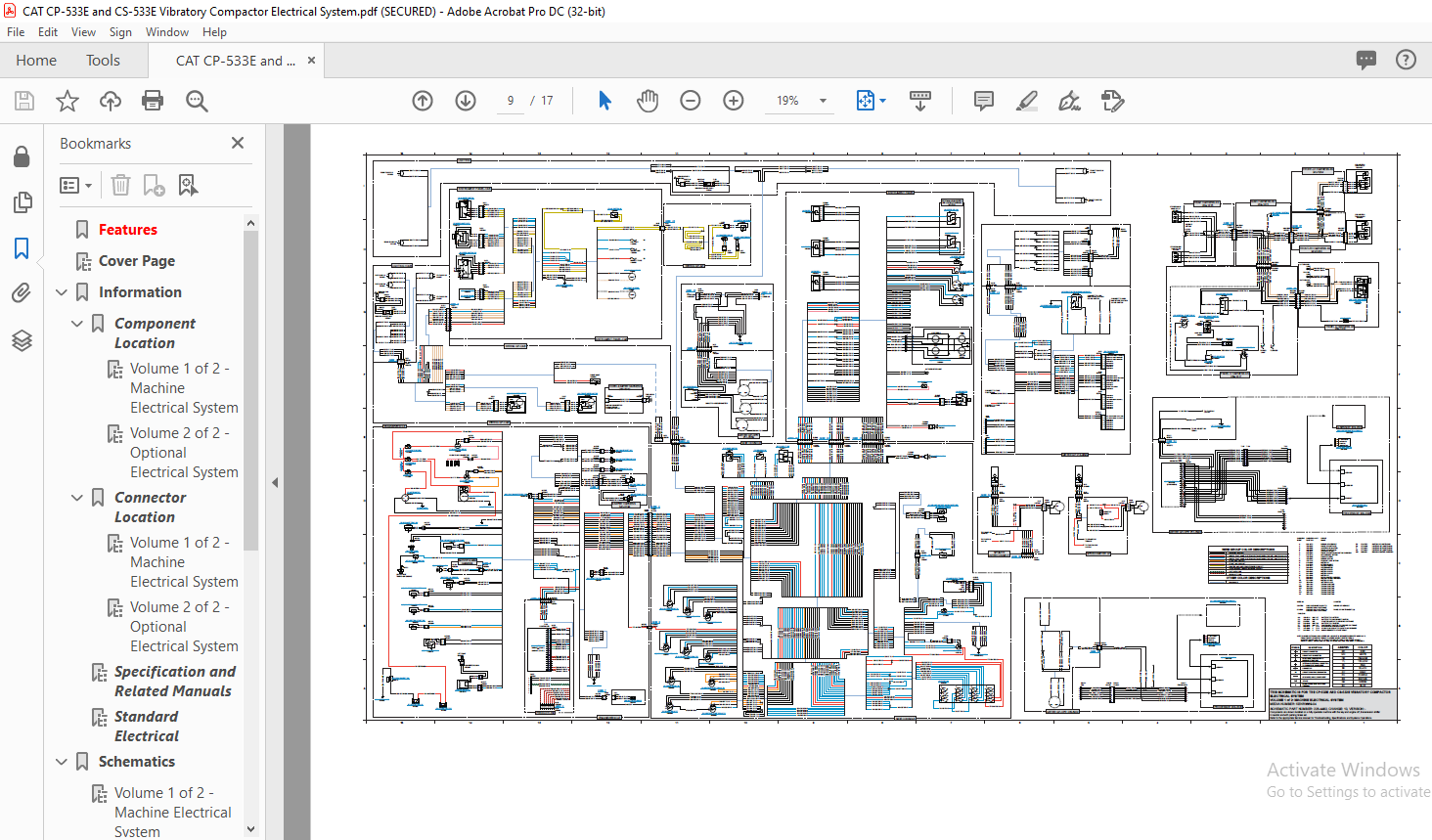Click the electrical schematic page

881,437
